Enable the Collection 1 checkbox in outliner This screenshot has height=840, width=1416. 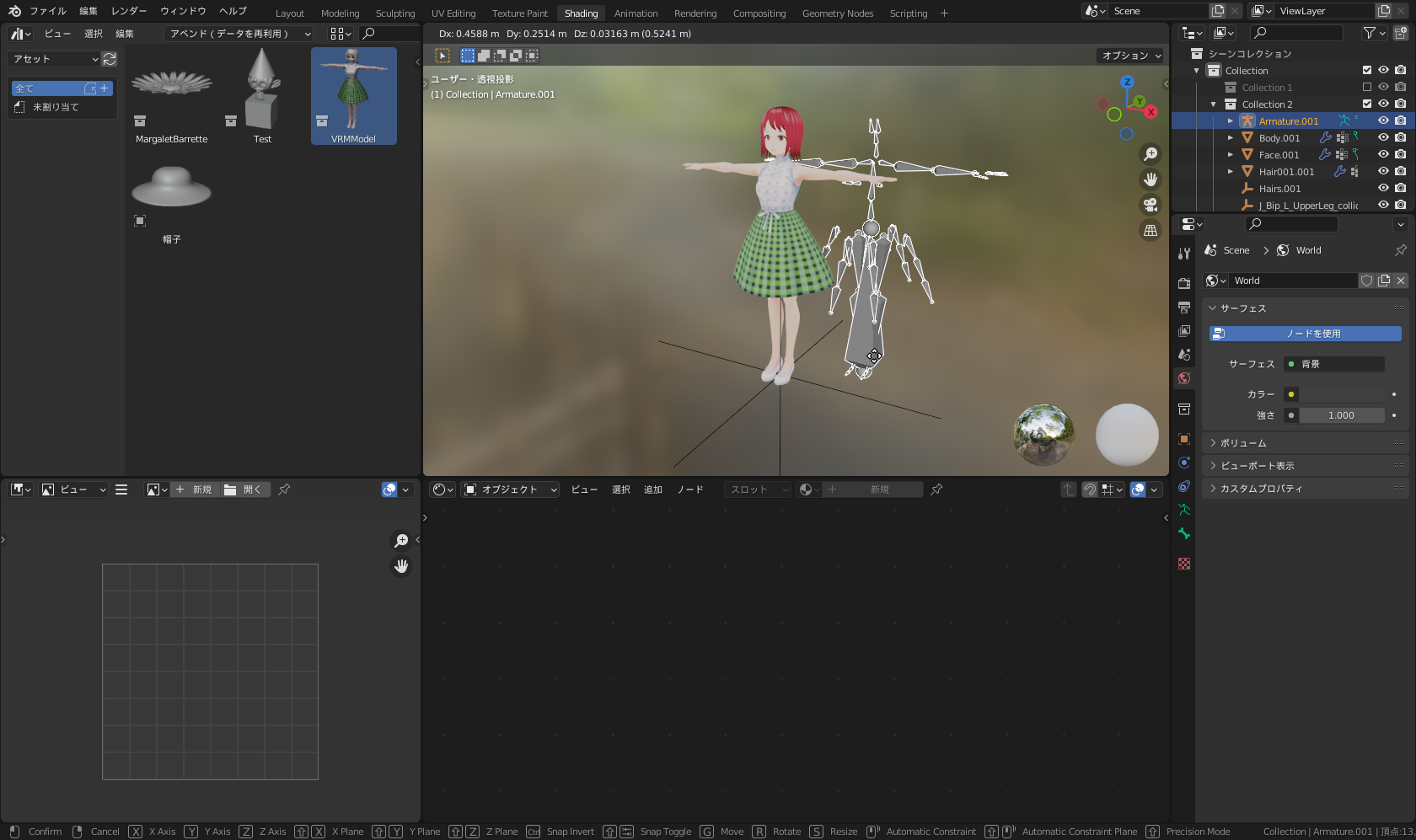(1367, 88)
